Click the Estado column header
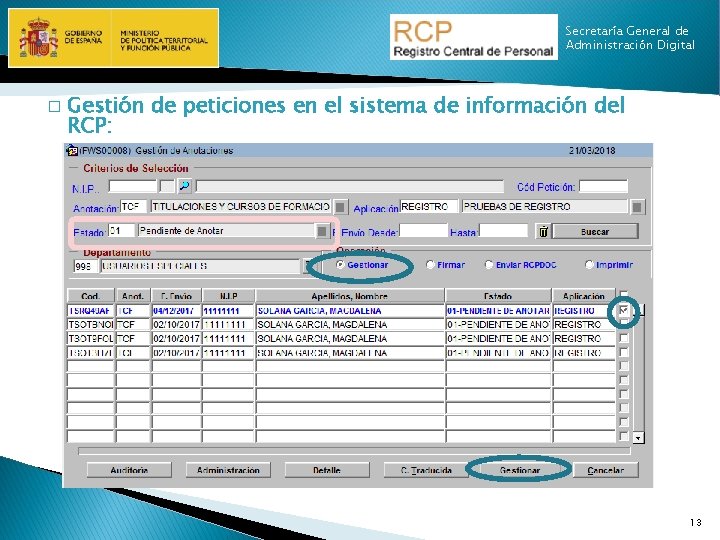 (x=498, y=296)
